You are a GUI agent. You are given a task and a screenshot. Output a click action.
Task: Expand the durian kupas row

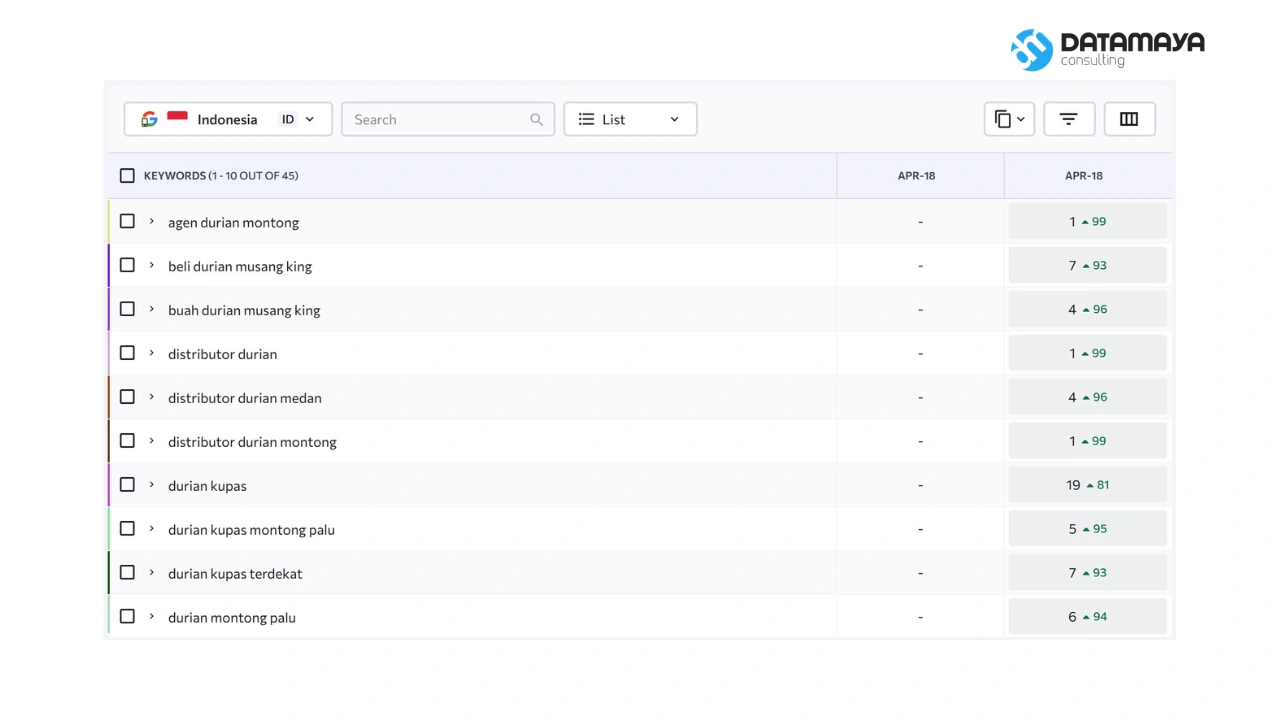click(152, 485)
